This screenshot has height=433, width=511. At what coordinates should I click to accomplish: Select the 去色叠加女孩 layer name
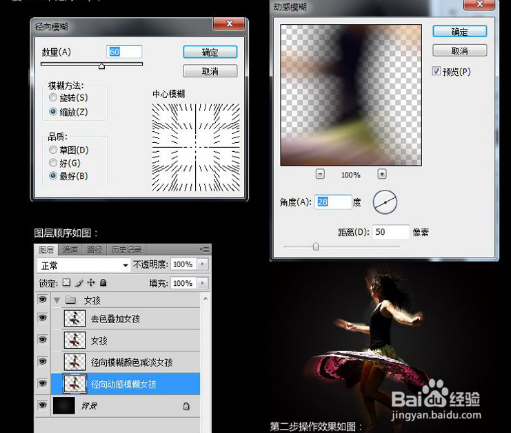(115, 319)
